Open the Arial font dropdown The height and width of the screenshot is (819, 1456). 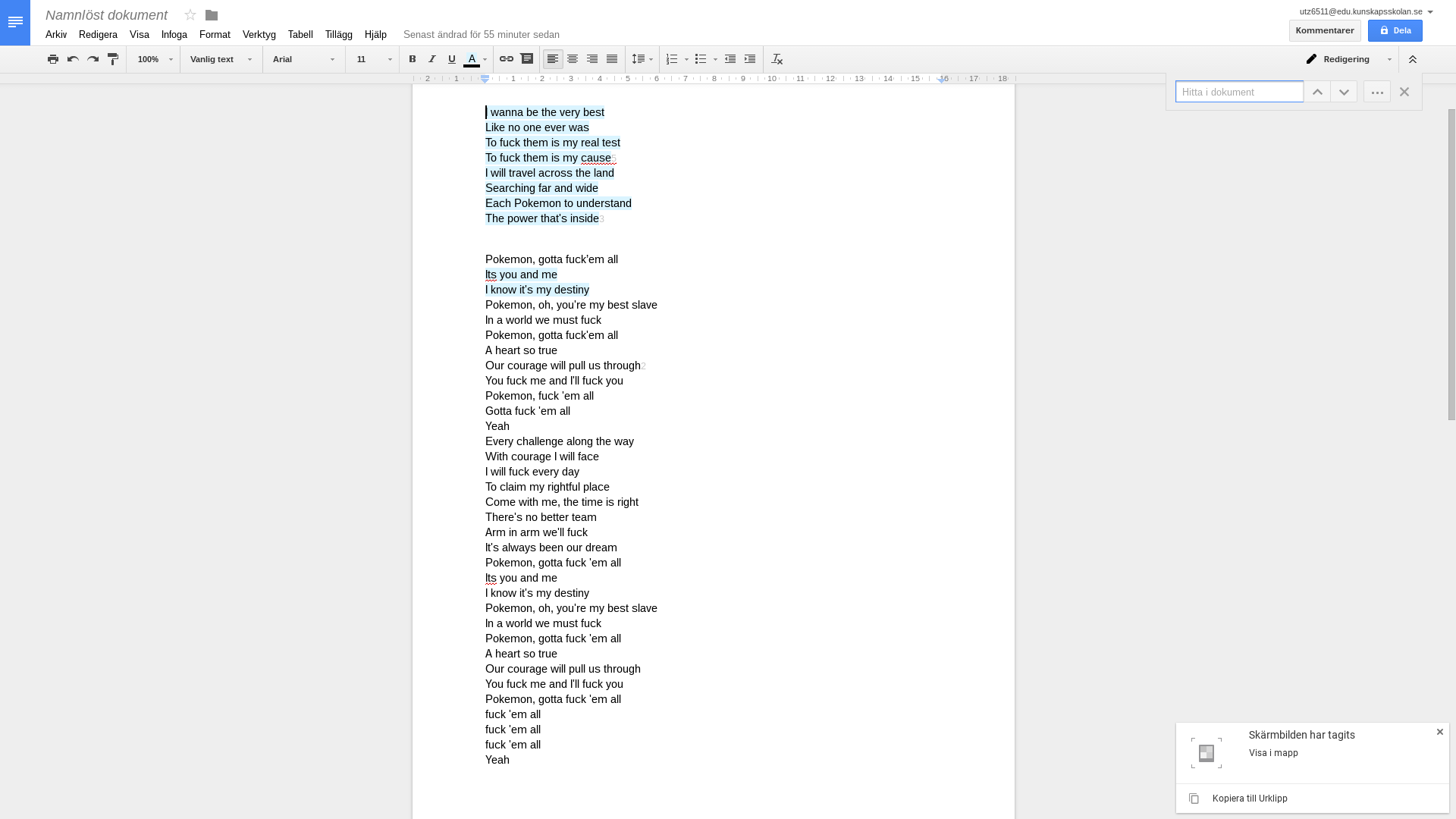tap(304, 59)
